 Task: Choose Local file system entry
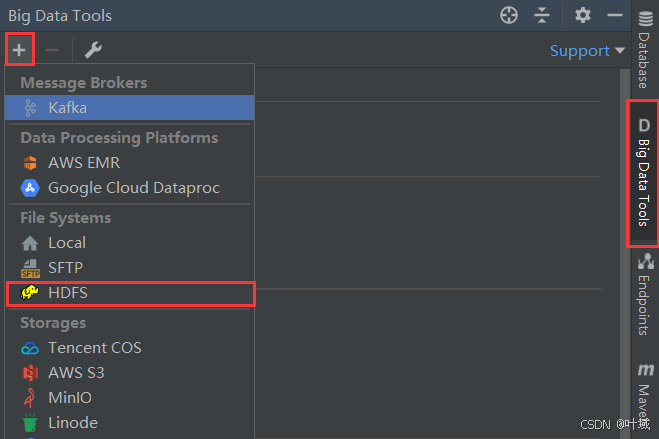pos(66,242)
